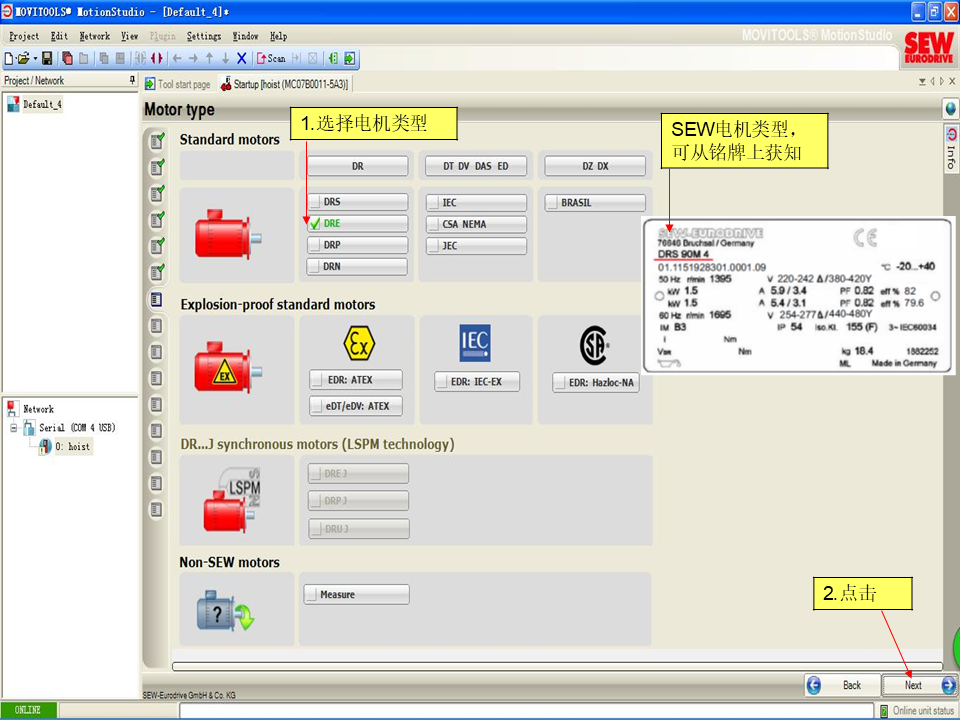
Task: Select the DRS motor checkbox
Action: pos(315,202)
